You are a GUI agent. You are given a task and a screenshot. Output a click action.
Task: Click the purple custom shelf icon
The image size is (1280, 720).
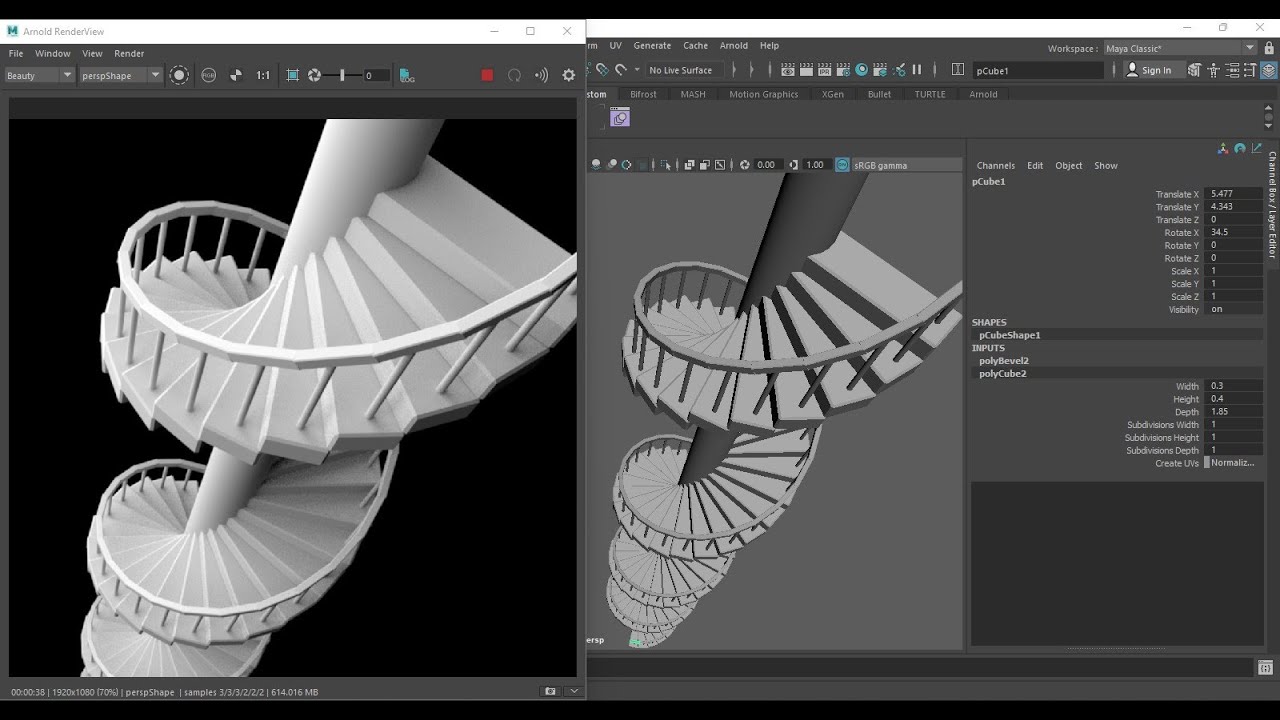[620, 118]
